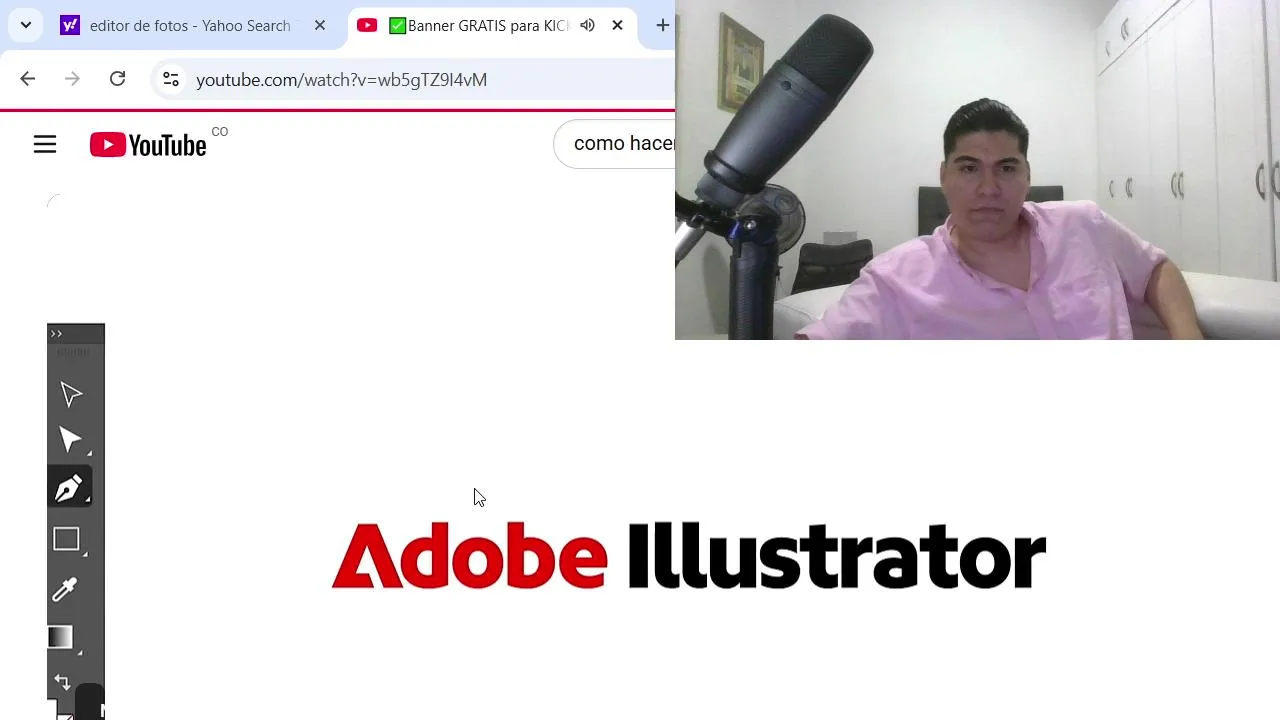This screenshot has height=720, width=1280.
Task: Select the Gradient tool
Action: [x=61, y=637]
